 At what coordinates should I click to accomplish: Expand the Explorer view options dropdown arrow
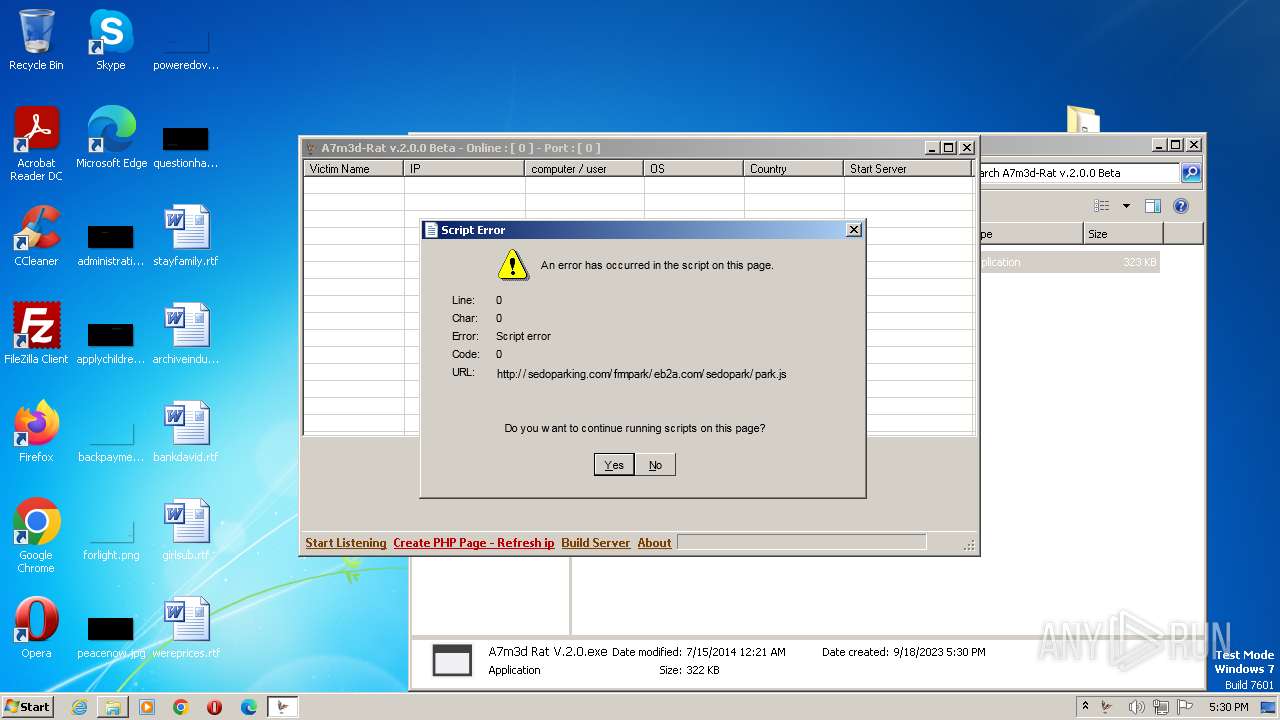coord(1126,206)
